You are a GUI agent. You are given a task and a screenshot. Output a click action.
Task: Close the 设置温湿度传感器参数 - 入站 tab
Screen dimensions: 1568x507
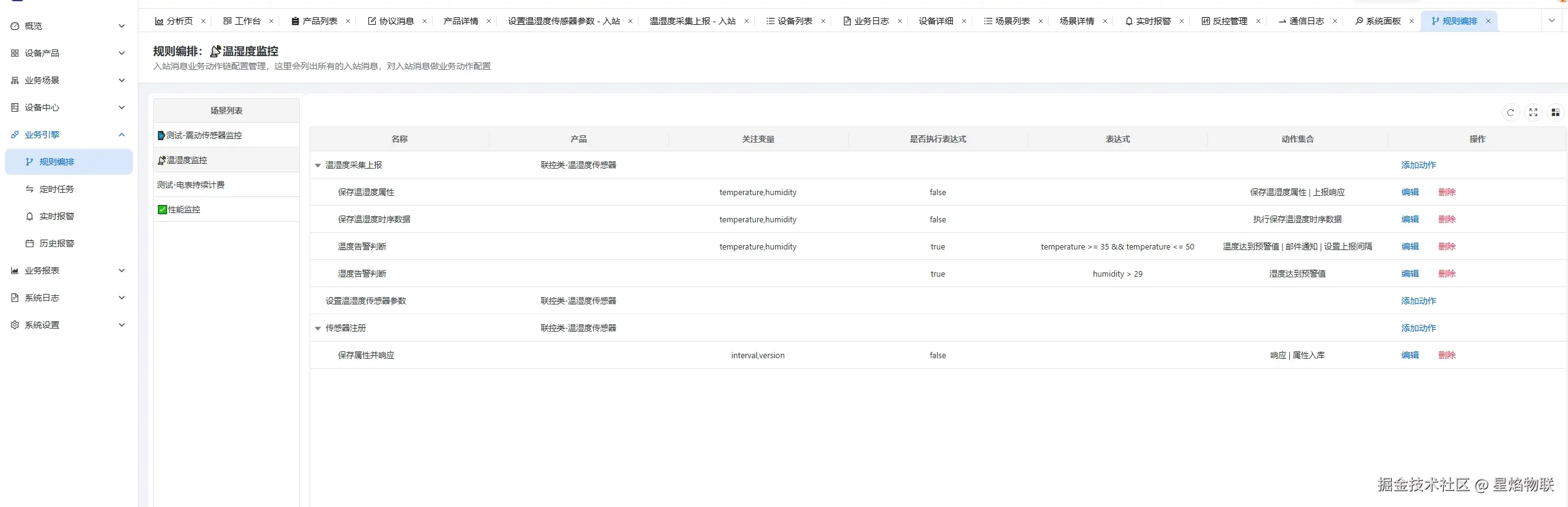pyautogui.click(x=630, y=21)
